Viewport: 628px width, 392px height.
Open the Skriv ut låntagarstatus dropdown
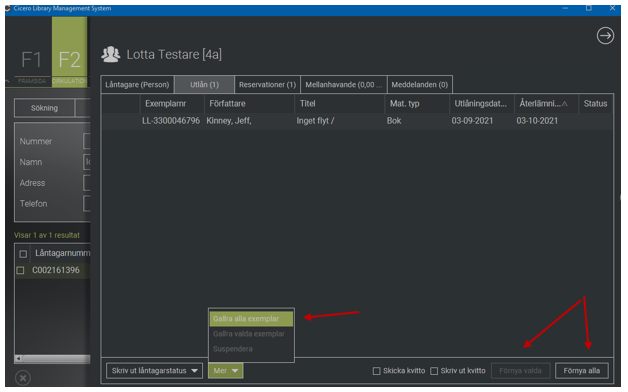tap(155, 370)
